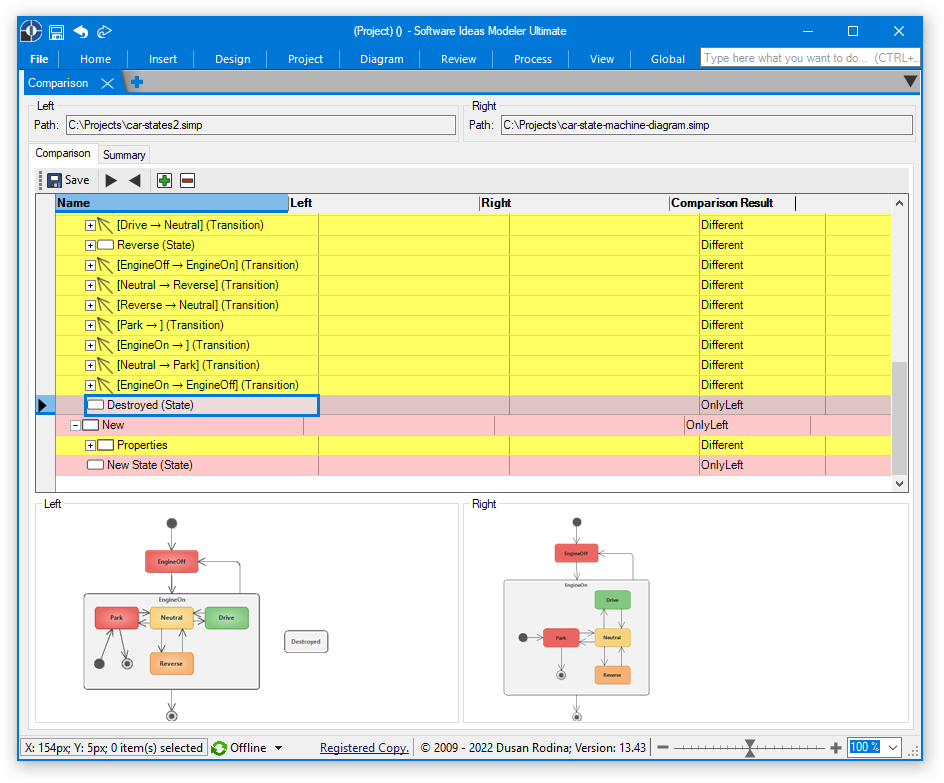Image resolution: width=944 pixels, height=783 pixels.
Task: Open the Offline status dropdown
Action: coord(278,748)
